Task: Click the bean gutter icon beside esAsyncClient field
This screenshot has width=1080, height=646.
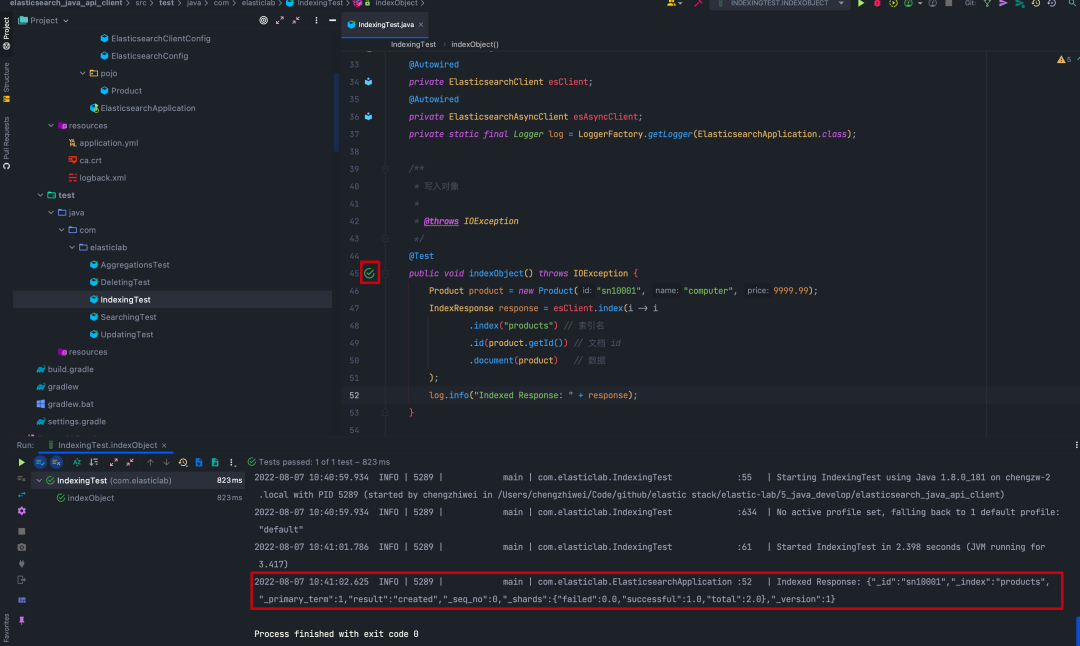Action: [x=368, y=116]
